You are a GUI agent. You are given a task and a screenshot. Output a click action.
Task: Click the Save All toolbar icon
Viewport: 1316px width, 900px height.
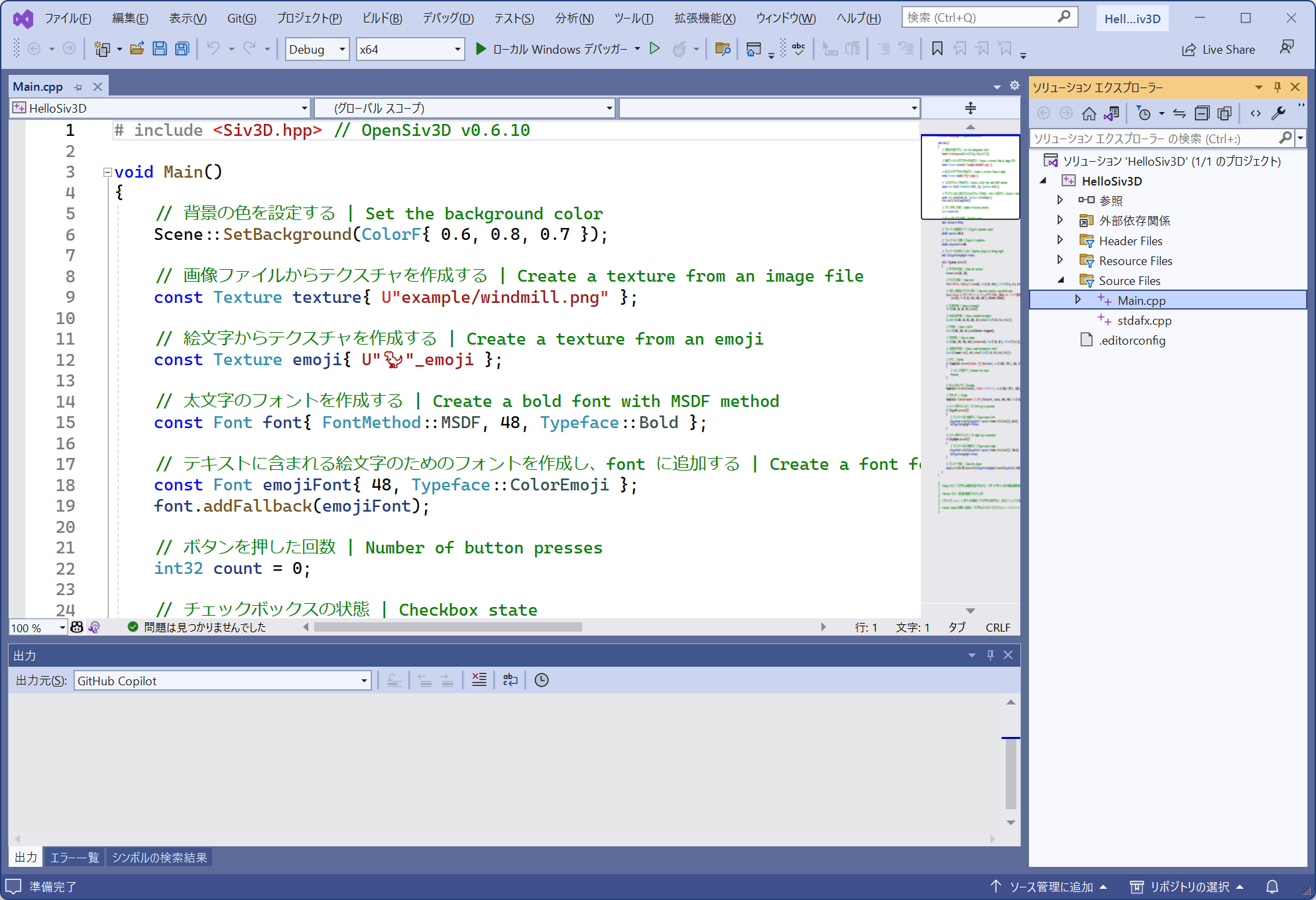[182, 48]
